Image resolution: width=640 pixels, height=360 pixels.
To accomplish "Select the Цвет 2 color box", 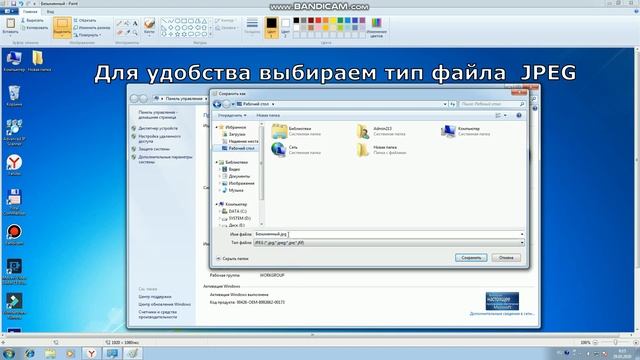I will [x=286, y=27].
